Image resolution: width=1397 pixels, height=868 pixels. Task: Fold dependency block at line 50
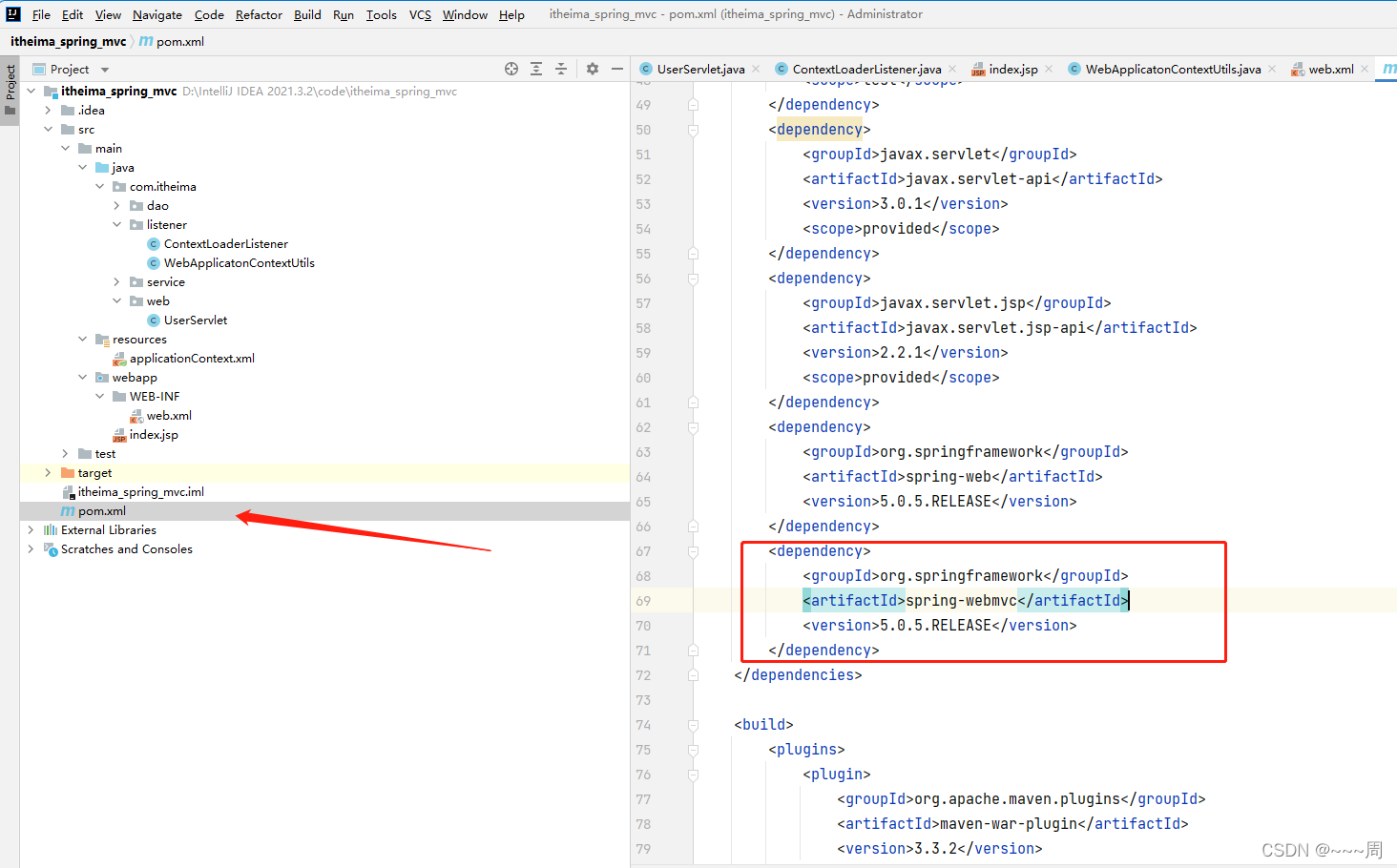tap(694, 130)
